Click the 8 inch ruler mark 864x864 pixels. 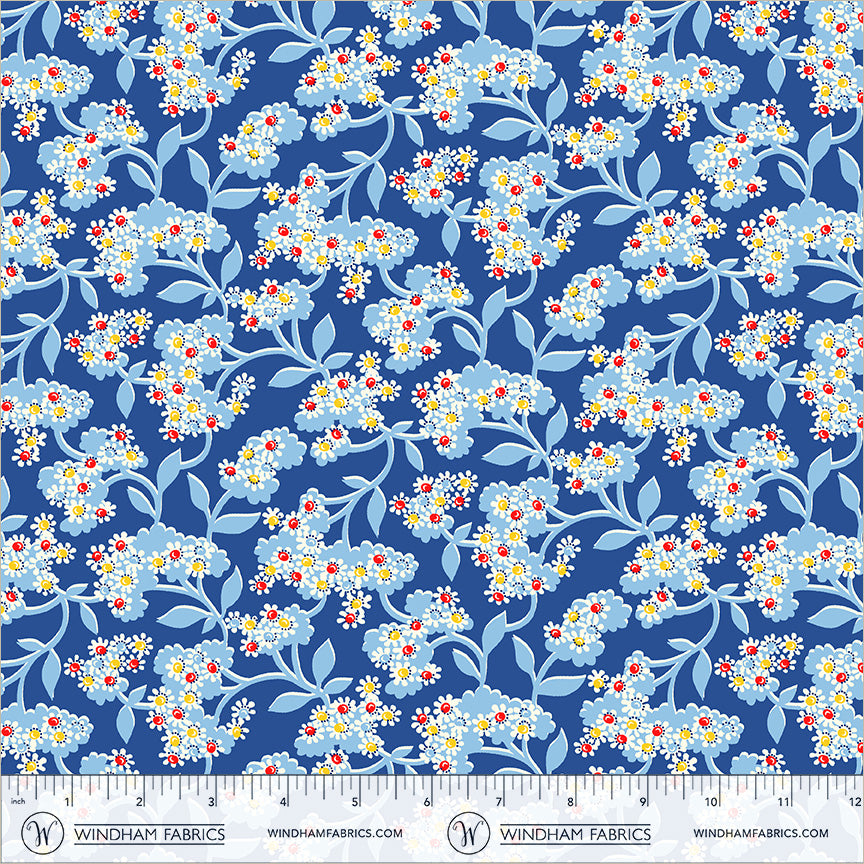tap(571, 801)
